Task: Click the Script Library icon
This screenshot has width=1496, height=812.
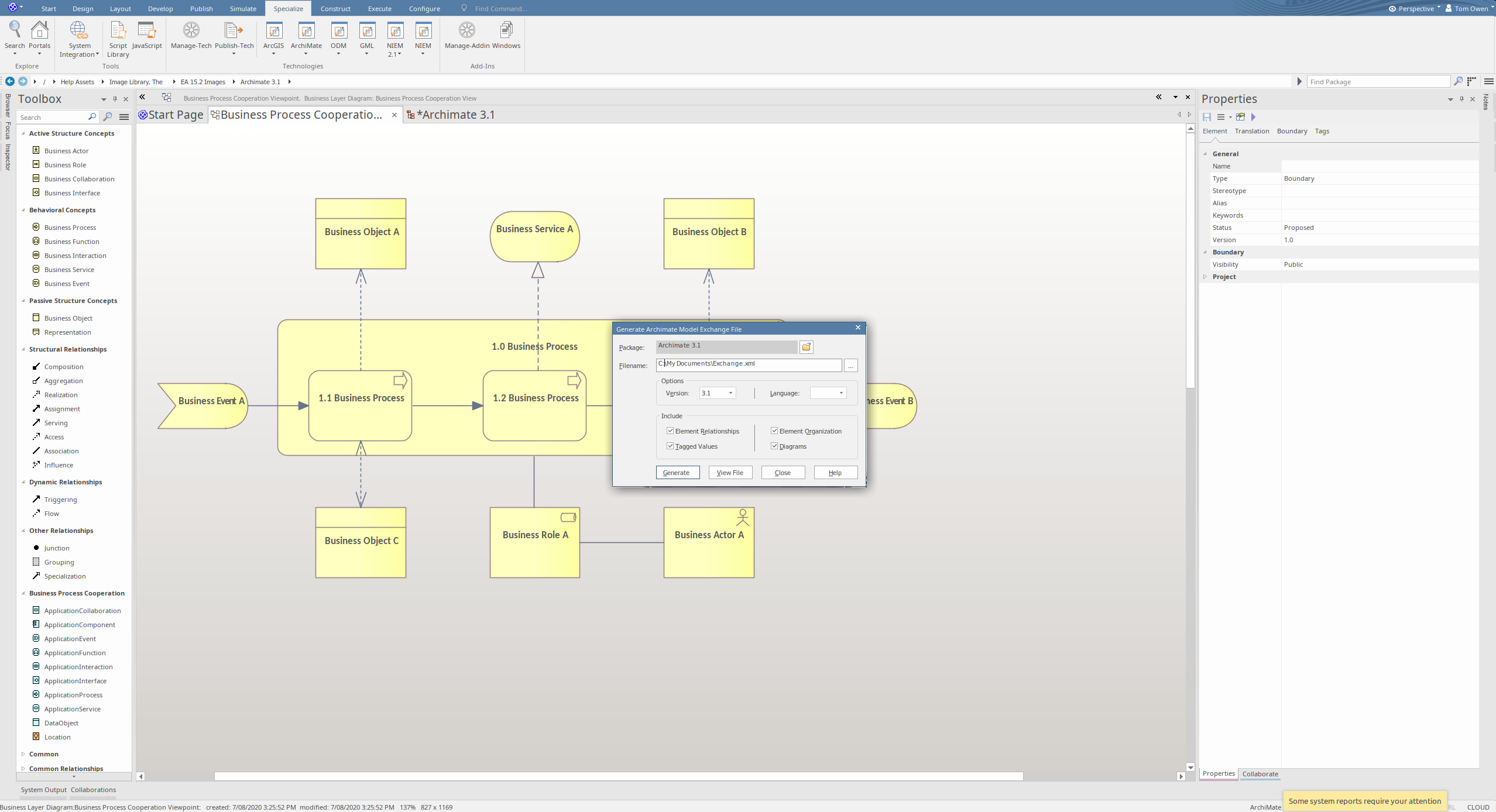Action: pos(118,31)
